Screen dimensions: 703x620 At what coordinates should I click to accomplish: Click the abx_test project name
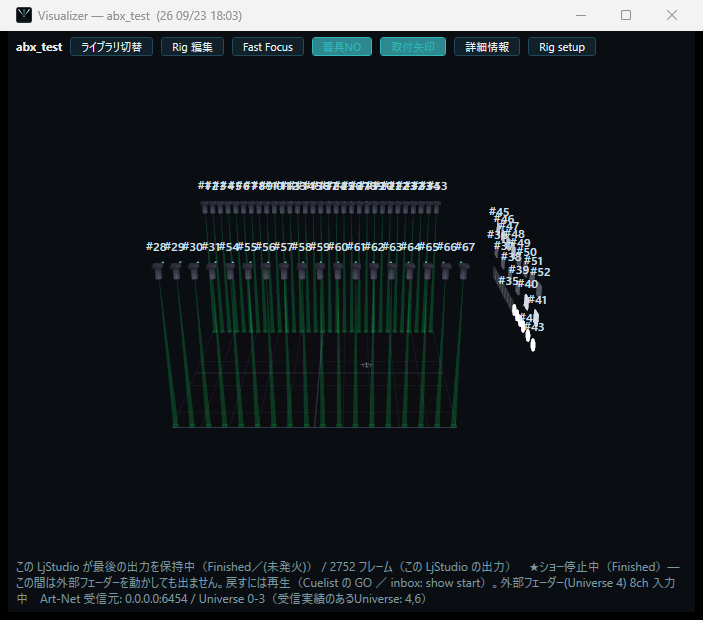[39, 47]
